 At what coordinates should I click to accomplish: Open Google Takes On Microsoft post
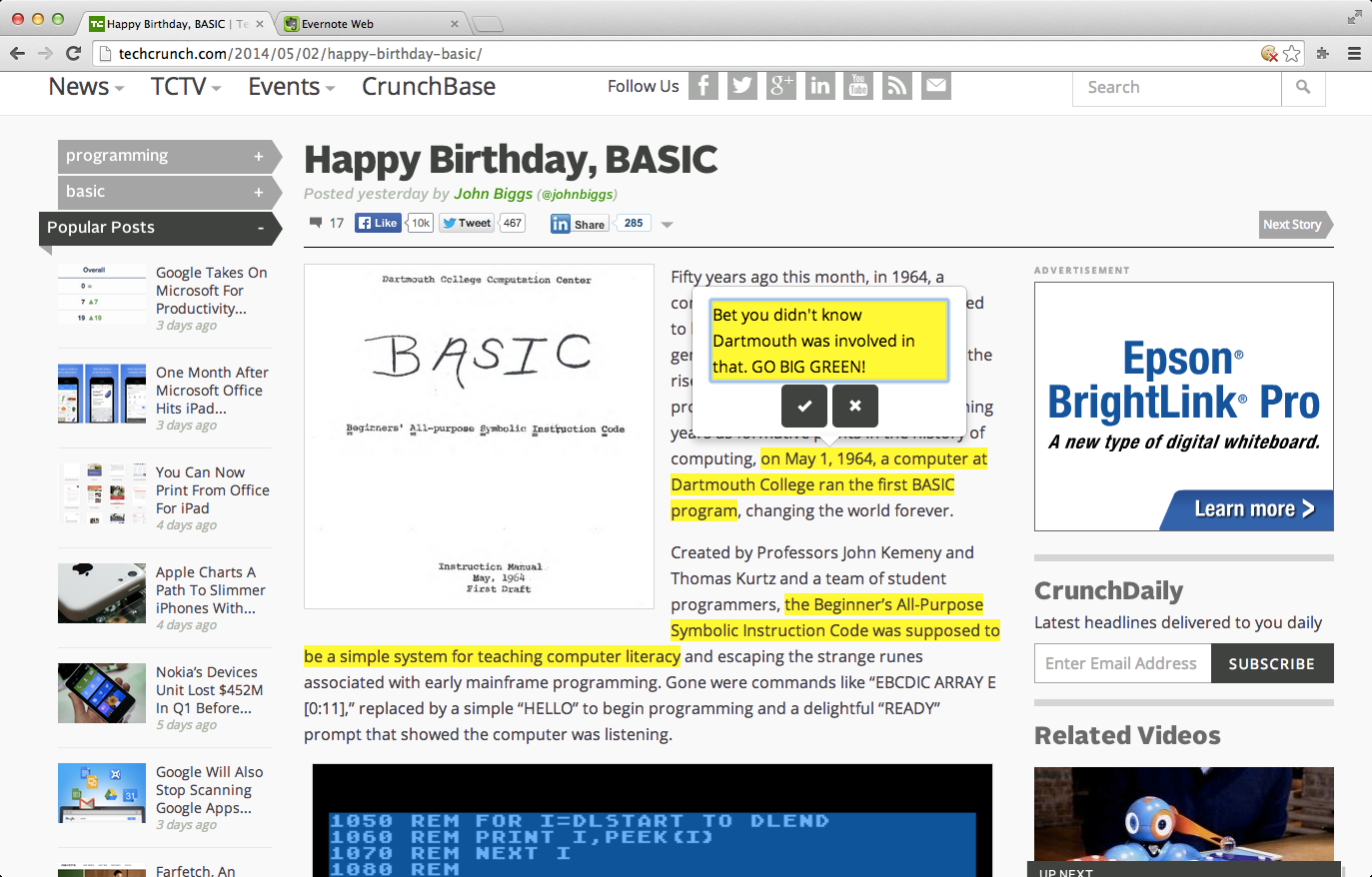point(212,291)
